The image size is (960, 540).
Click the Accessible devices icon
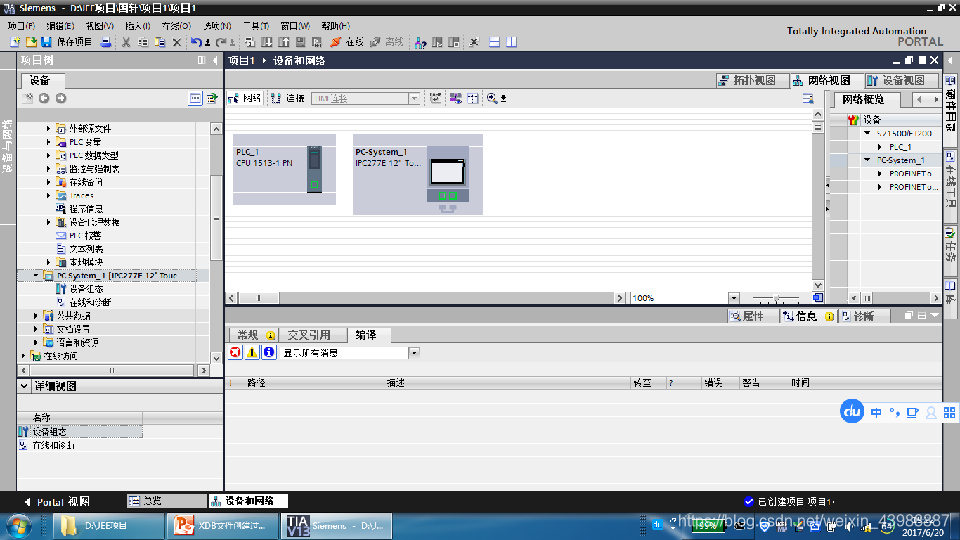[420, 42]
